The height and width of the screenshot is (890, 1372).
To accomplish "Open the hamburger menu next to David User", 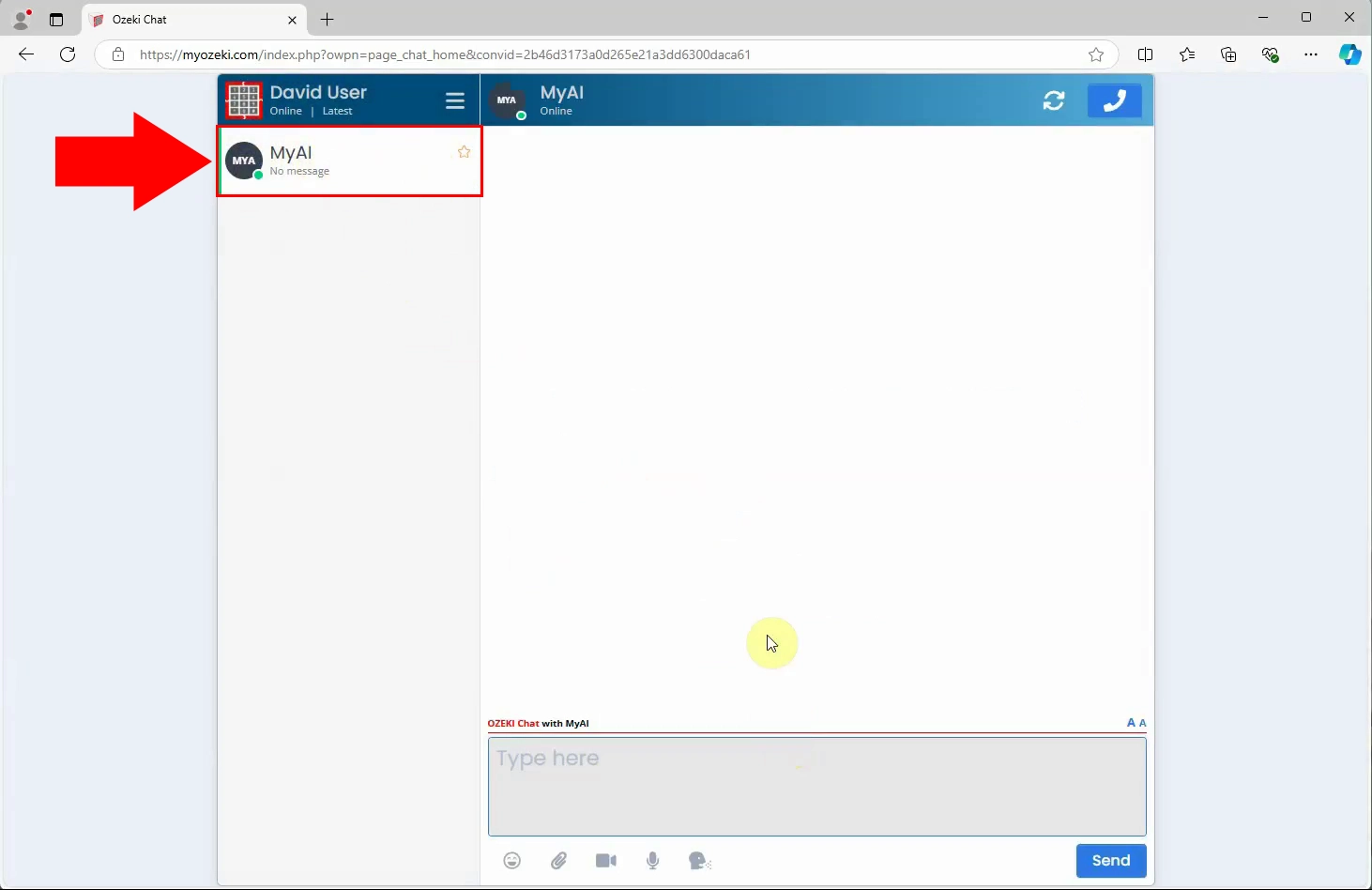I will point(455,100).
